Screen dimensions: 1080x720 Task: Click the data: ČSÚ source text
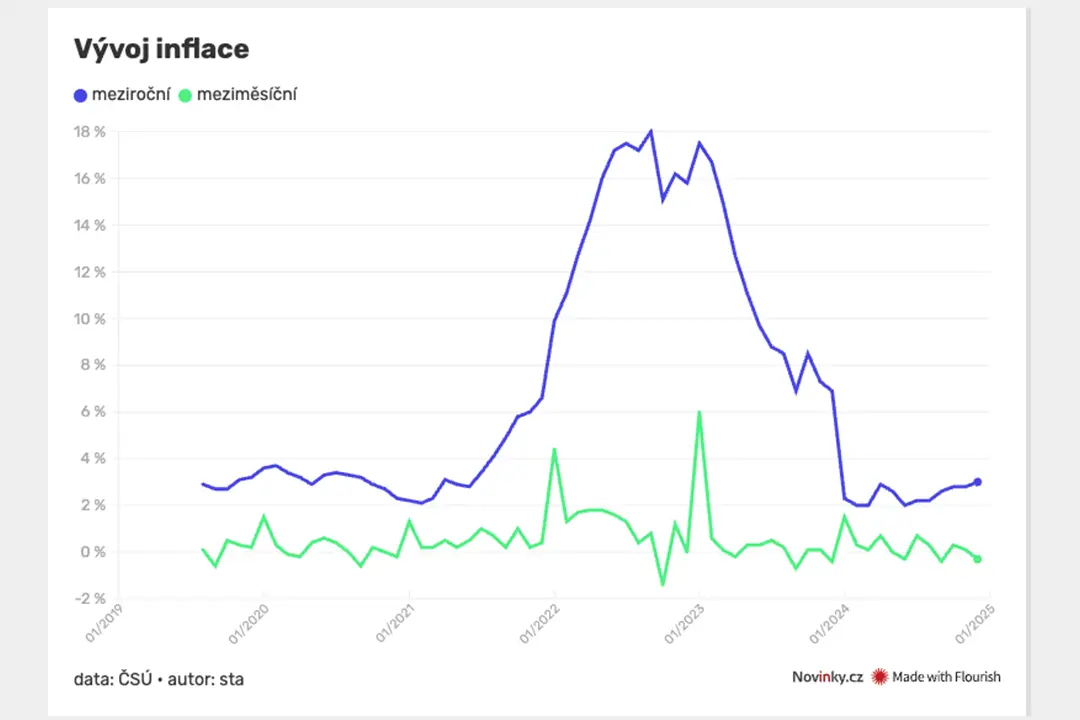click(113, 679)
